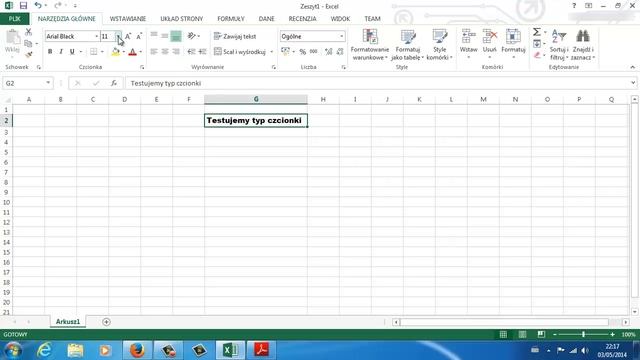Apply the red font color A

pos(132,52)
